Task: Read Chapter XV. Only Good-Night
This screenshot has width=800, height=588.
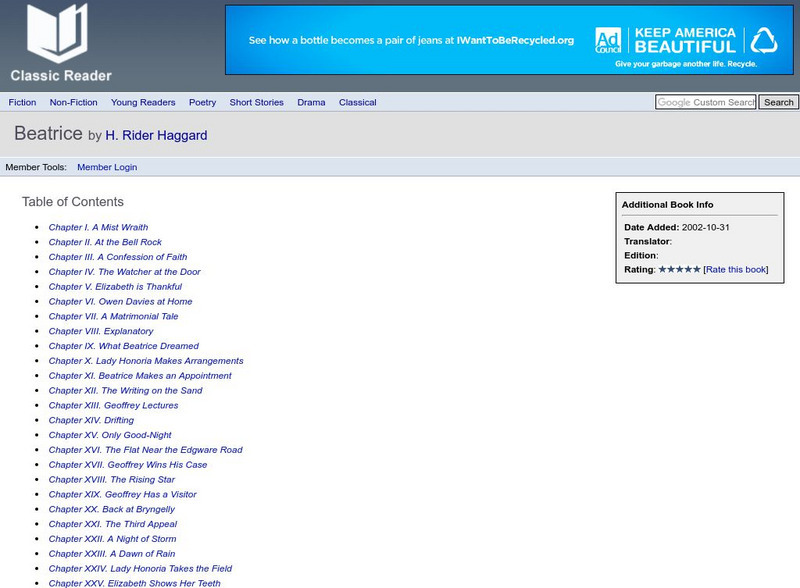Action: (110, 434)
